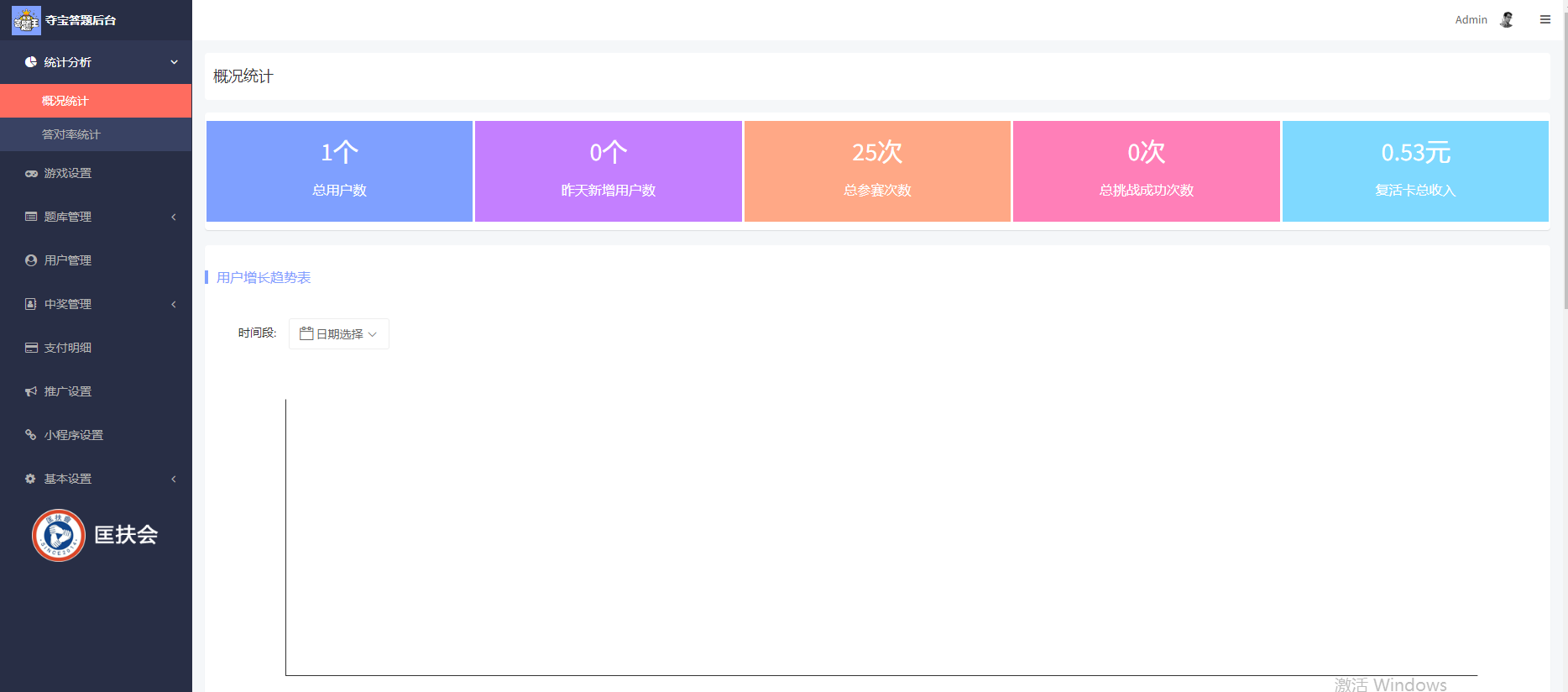Image resolution: width=1568 pixels, height=692 pixels.
Task: Expand the 中奖管理 submenu arrow
Action: [x=174, y=304]
